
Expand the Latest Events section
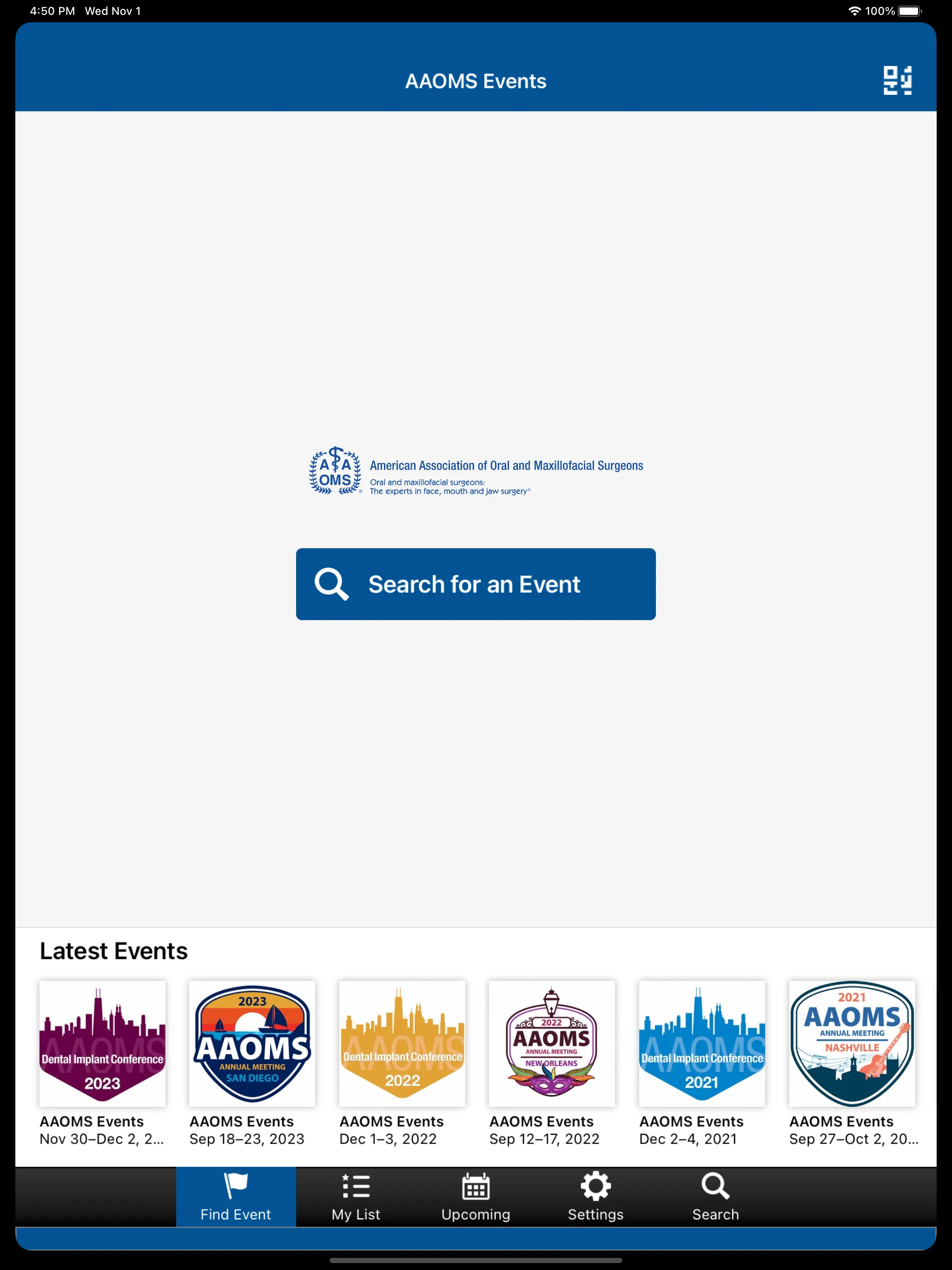pyautogui.click(x=113, y=950)
